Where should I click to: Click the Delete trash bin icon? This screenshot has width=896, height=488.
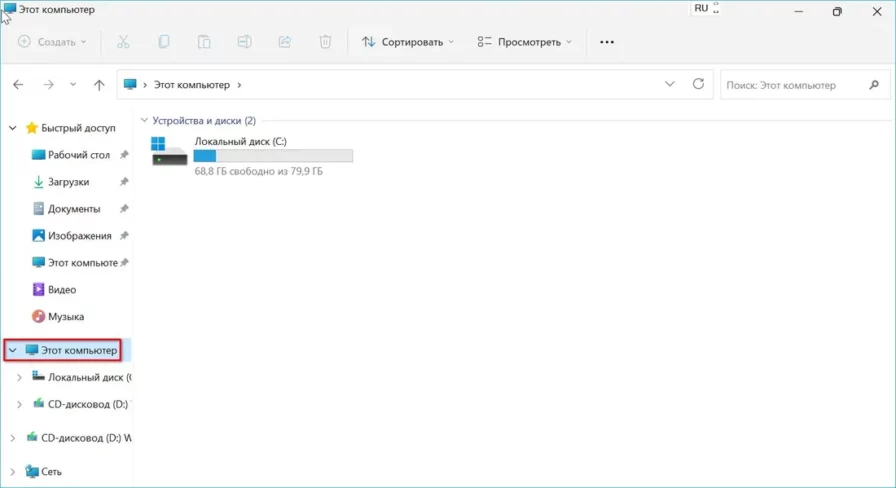pyautogui.click(x=325, y=42)
